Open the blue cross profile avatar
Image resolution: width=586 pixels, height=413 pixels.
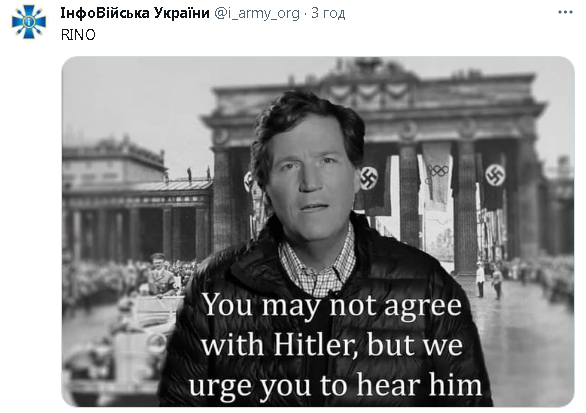pyautogui.click(x=28, y=21)
